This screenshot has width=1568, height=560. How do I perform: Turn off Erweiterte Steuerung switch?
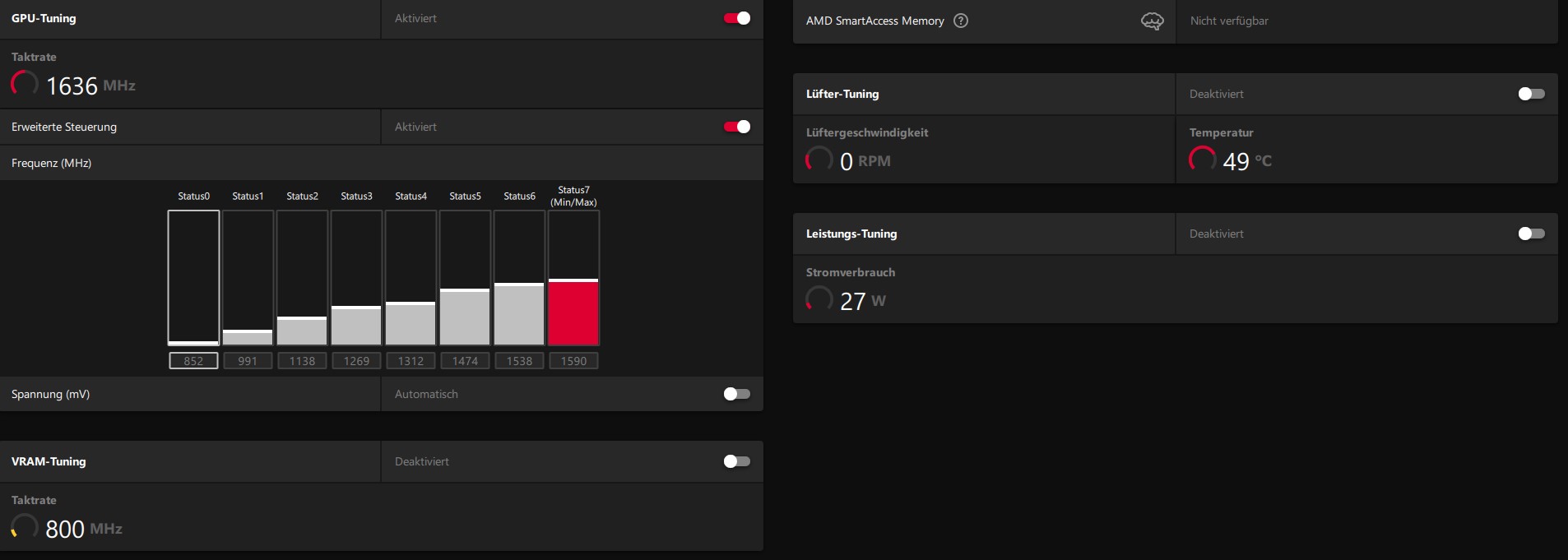pos(737,127)
